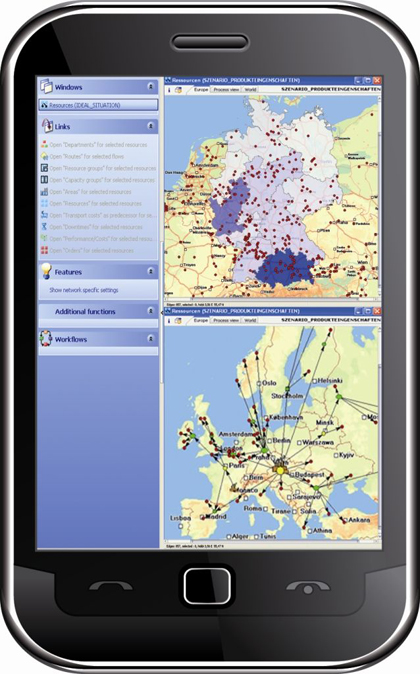Click the vertical scrollbar of lower map window
The width and height of the screenshot is (420, 674).
click(379, 432)
